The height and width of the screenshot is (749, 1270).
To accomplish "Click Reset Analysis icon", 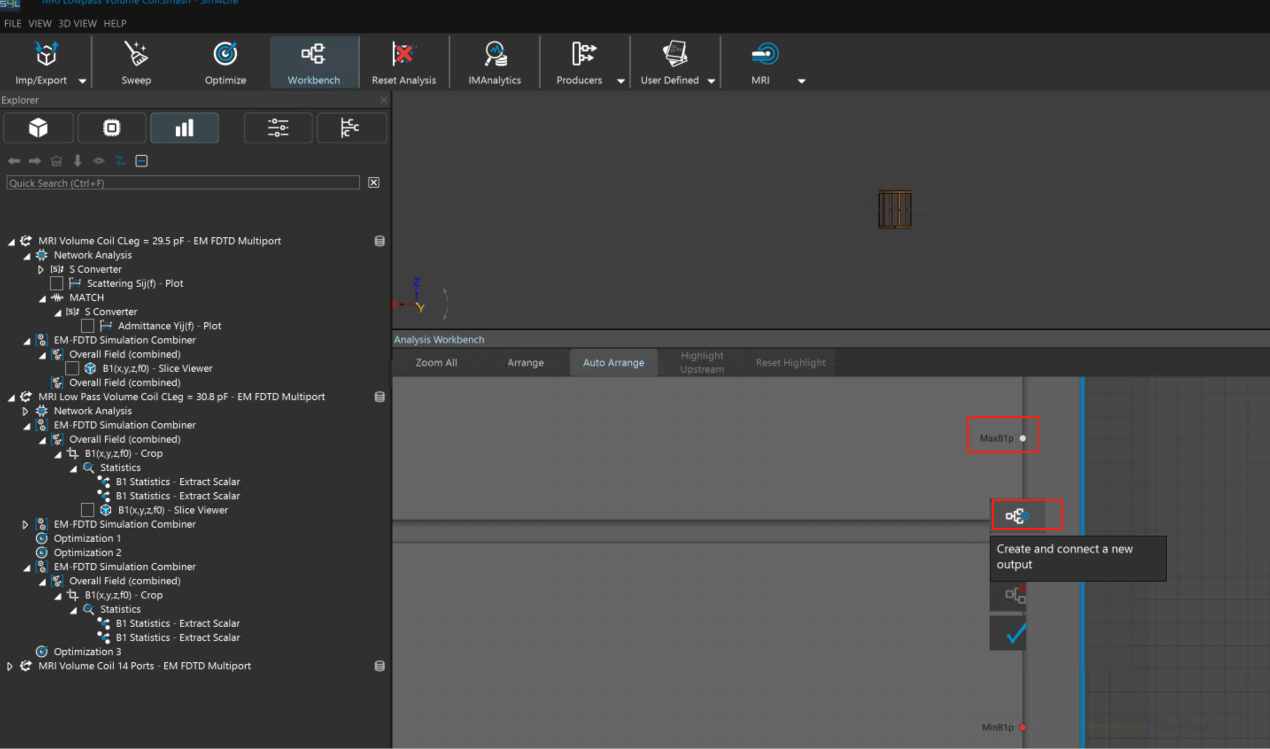I will pos(403,62).
